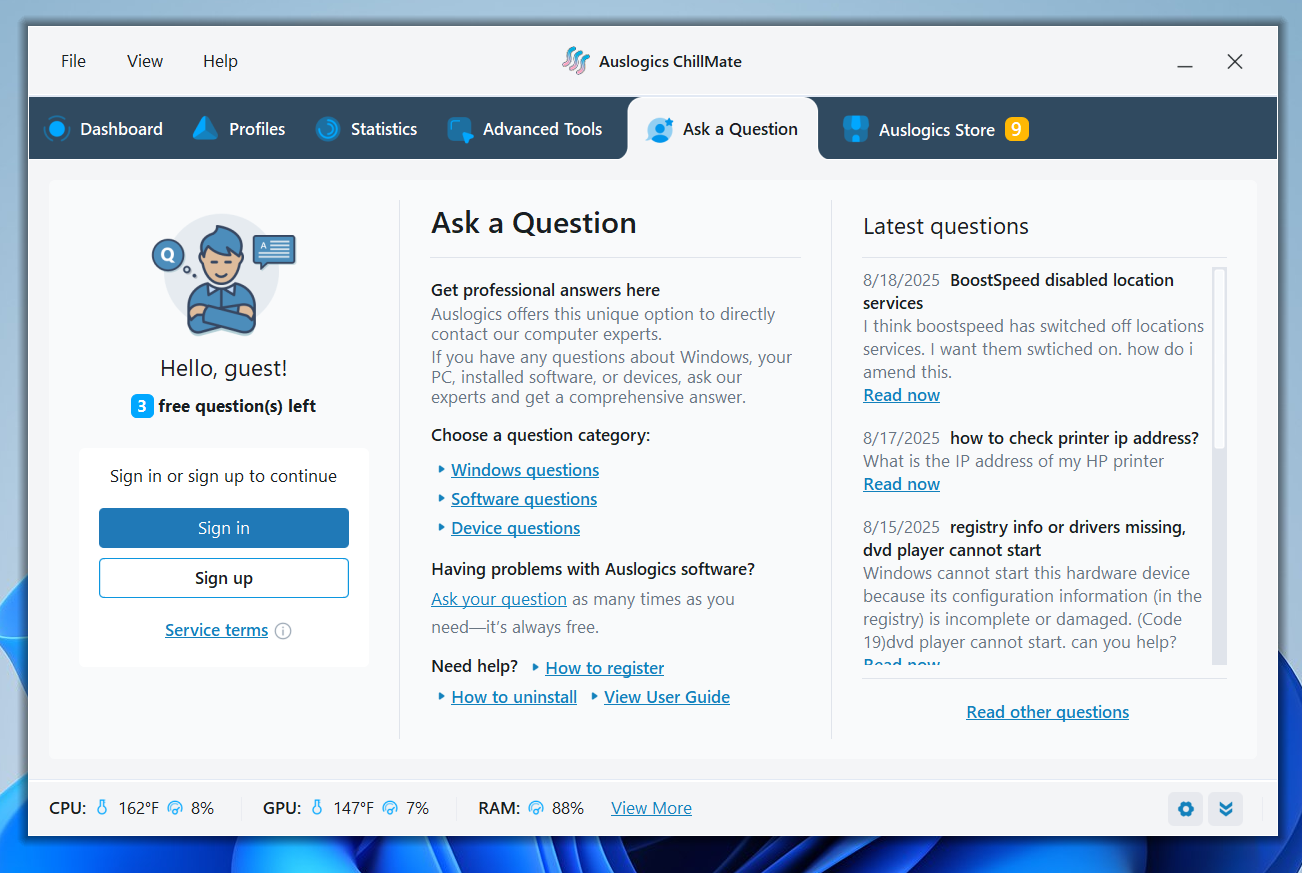
Task: Open ChillMate settings gear
Action: [1185, 808]
